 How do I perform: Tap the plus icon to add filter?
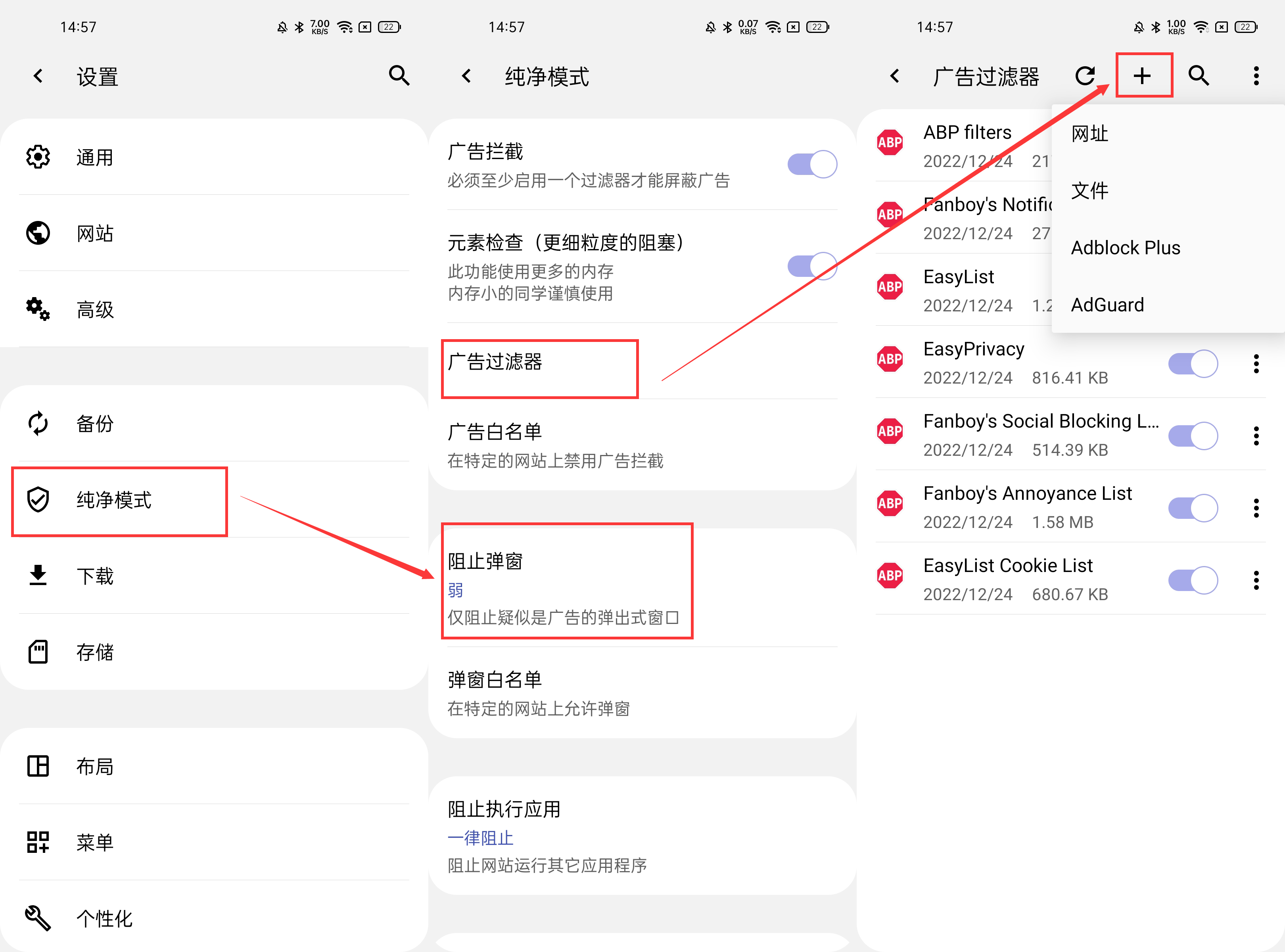coord(1142,75)
